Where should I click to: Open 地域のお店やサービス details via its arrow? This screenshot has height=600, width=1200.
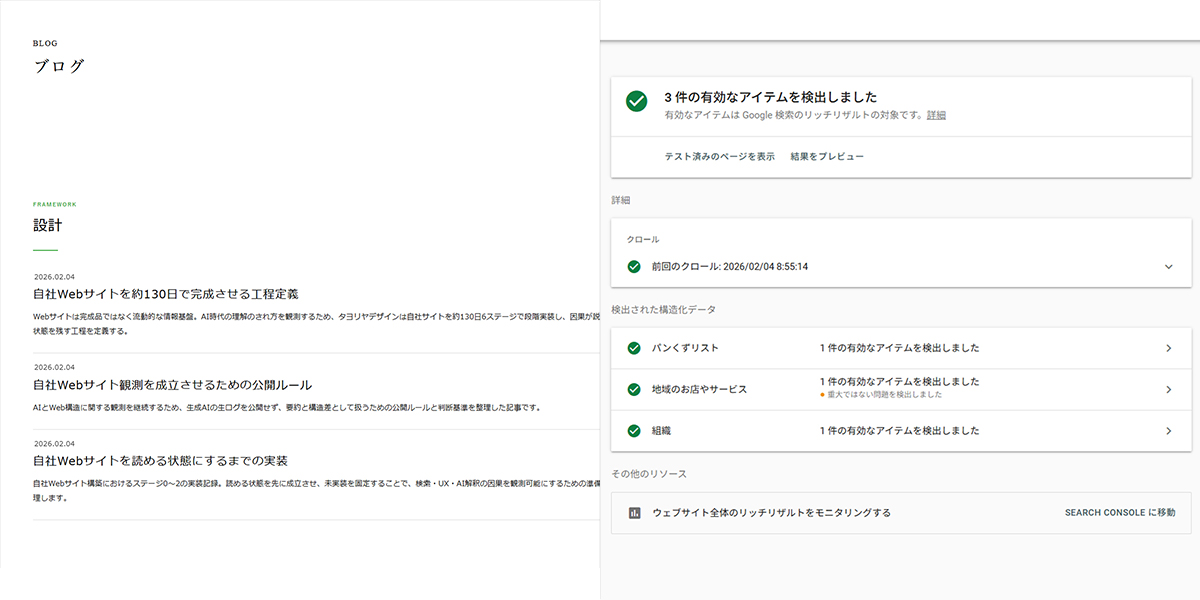1168,389
